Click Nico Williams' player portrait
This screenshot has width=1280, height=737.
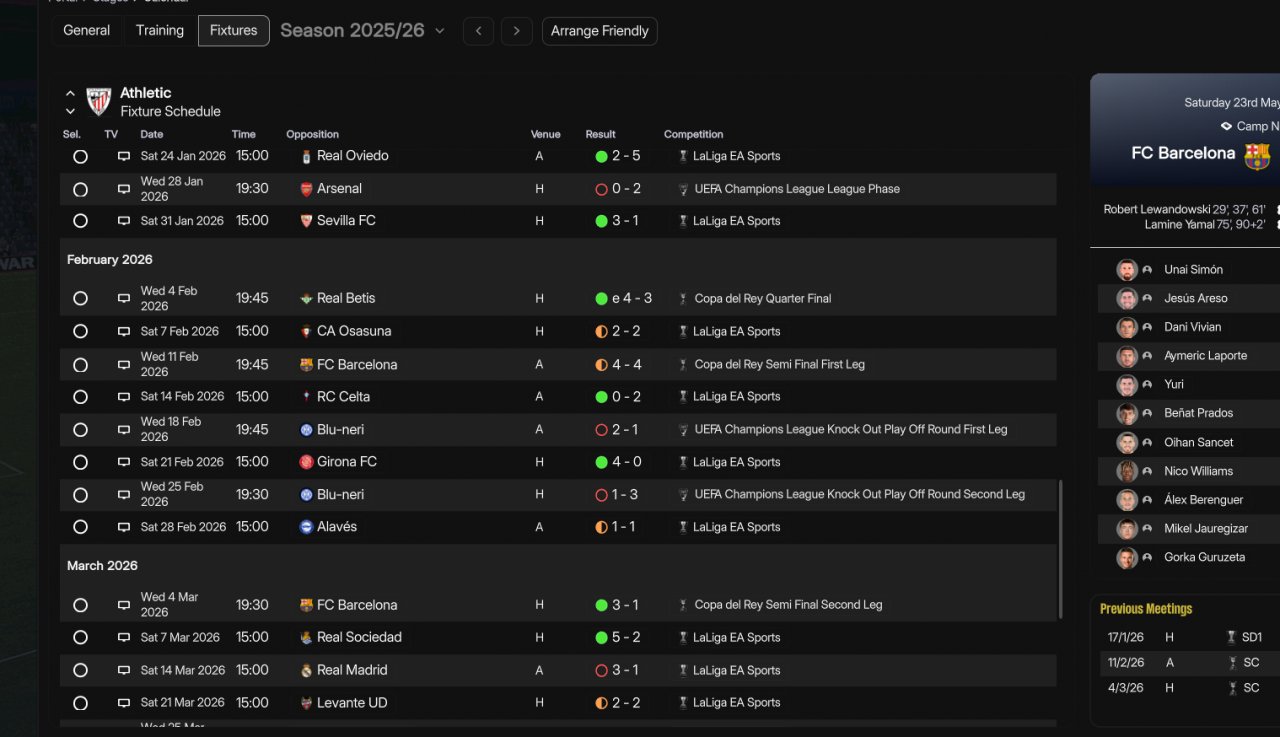coord(1127,471)
